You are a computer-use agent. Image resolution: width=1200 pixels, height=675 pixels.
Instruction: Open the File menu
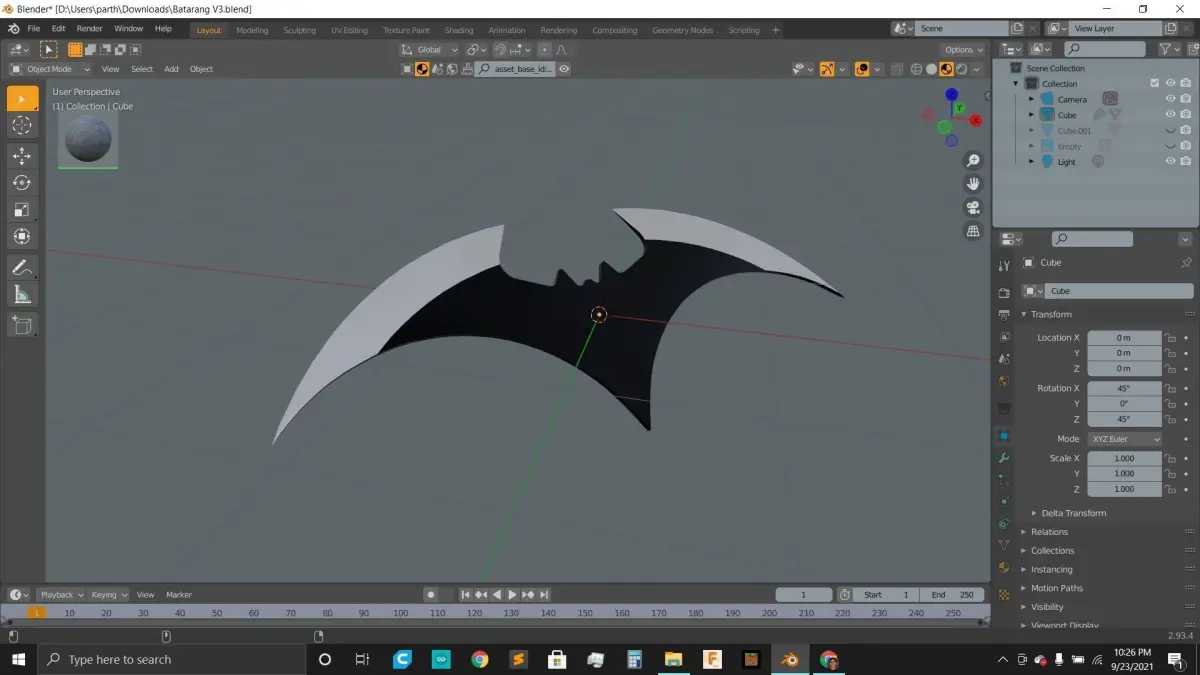pyautogui.click(x=34, y=29)
